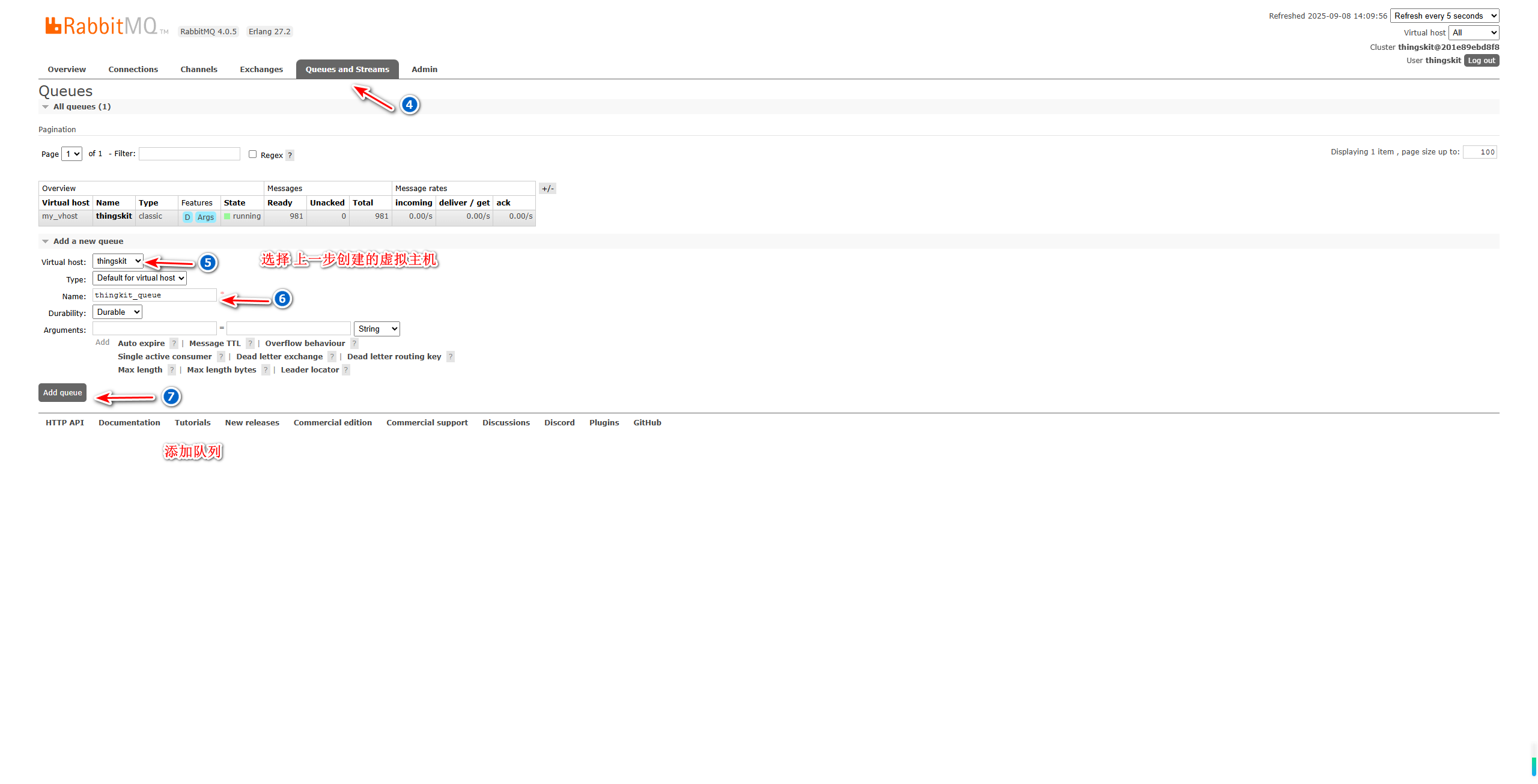Open the Virtual host dropdown in new queue form
The width and height of the screenshot is (1538, 784).
pyautogui.click(x=118, y=261)
